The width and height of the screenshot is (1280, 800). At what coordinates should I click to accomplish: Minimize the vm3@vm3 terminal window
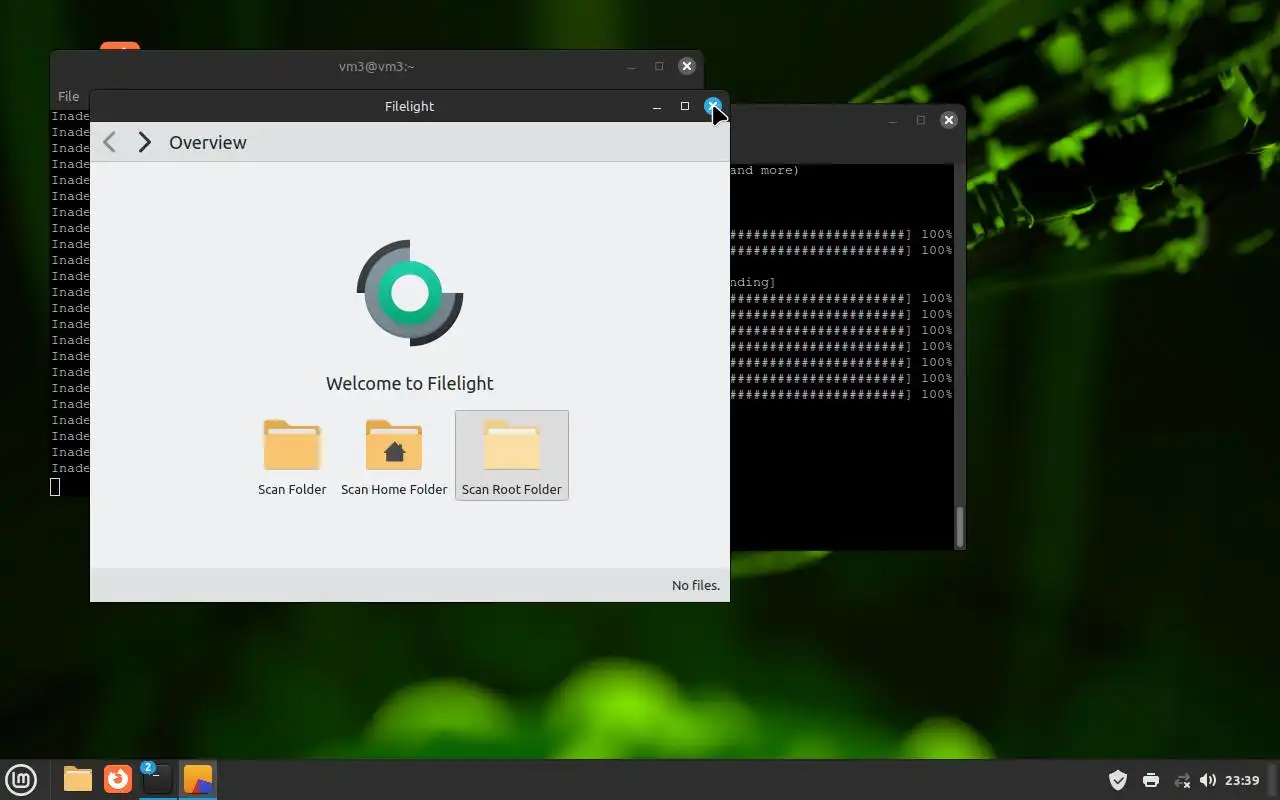(x=631, y=66)
